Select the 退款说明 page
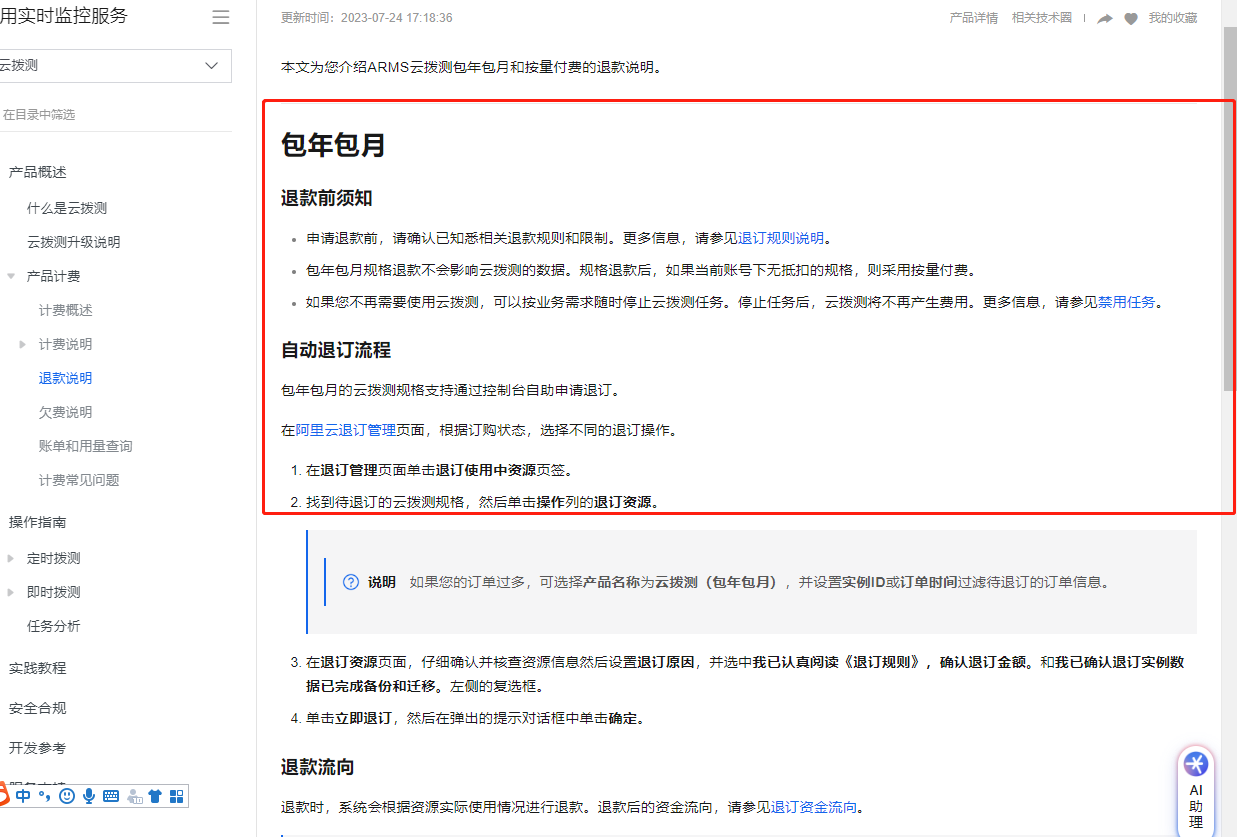The height and width of the screenshot is (837, 1237). point(66,378)
